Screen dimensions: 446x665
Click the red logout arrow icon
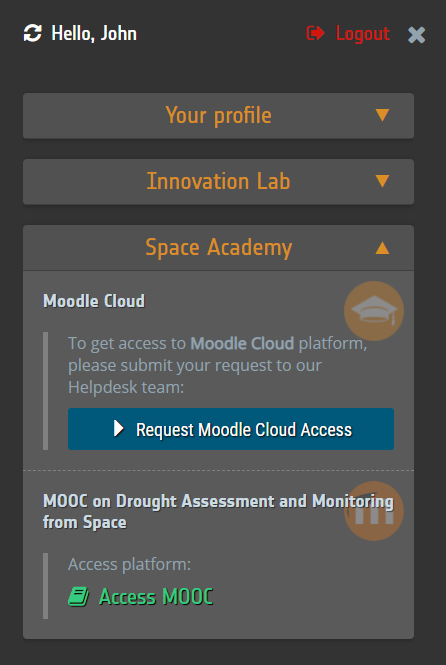pos(315,33)
